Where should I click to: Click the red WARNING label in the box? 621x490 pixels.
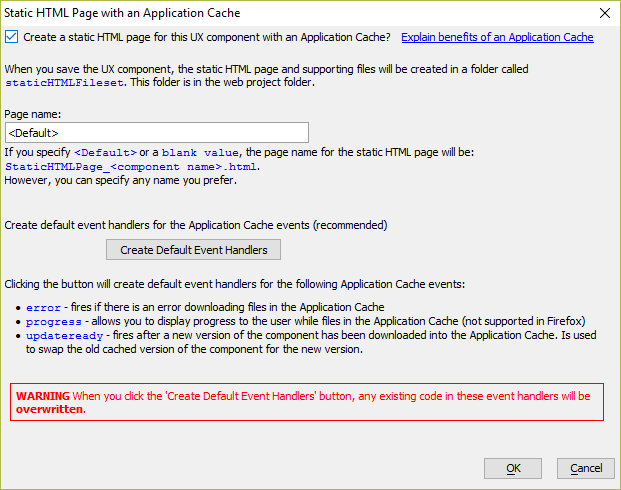[43, 396]
